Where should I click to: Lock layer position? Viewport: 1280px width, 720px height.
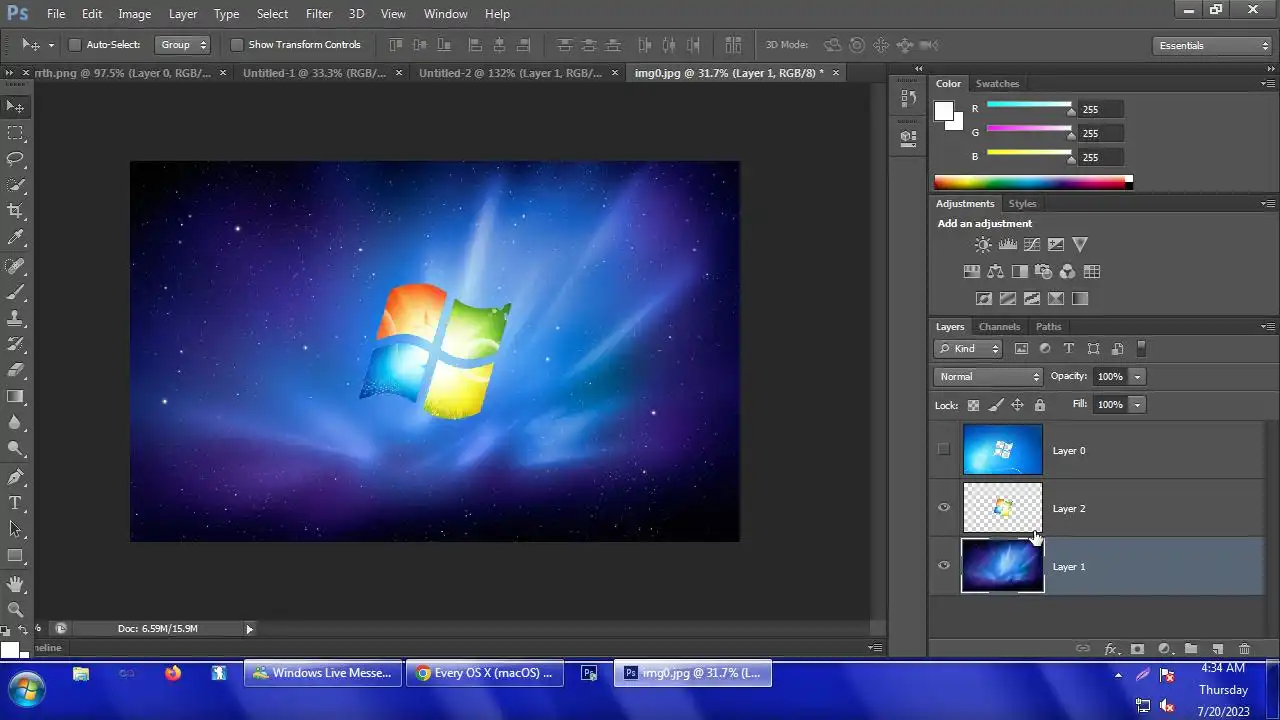pyautogui.click(x=1018, y=405)
